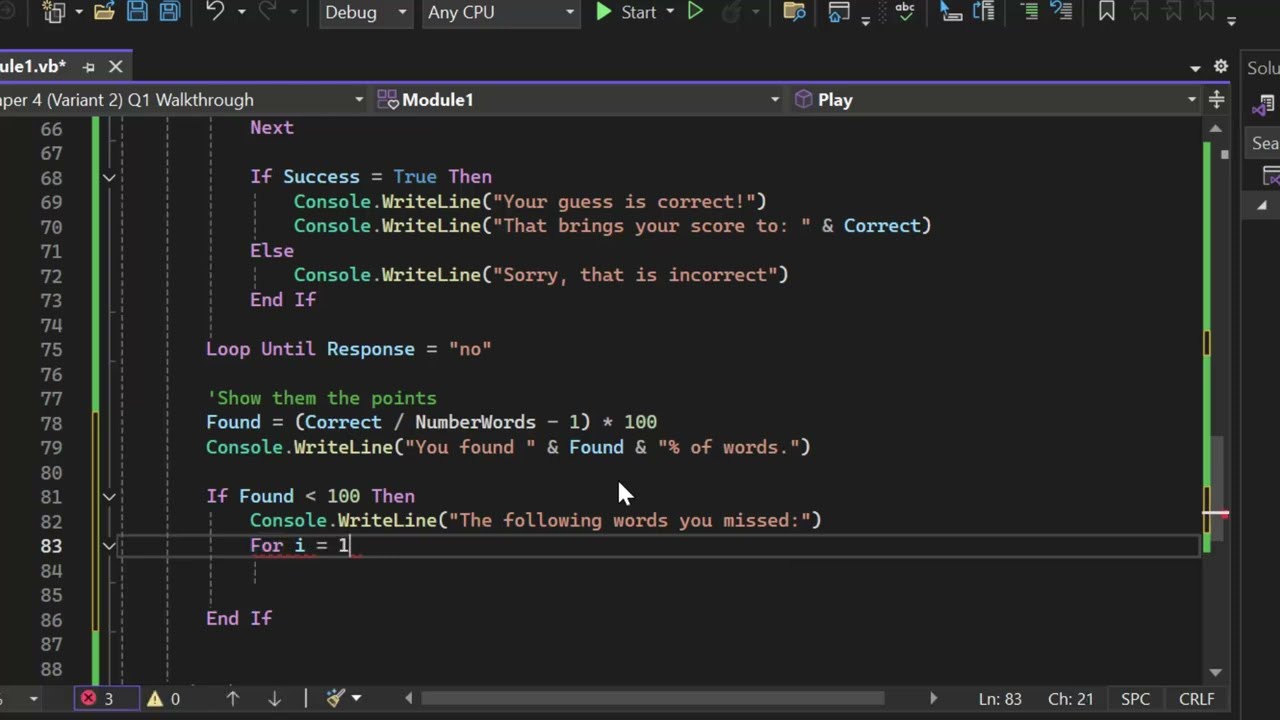Open the project Walkthrough navigation dropdown
The width and height of the screenshot is (1280, 720).
[183, 100]
